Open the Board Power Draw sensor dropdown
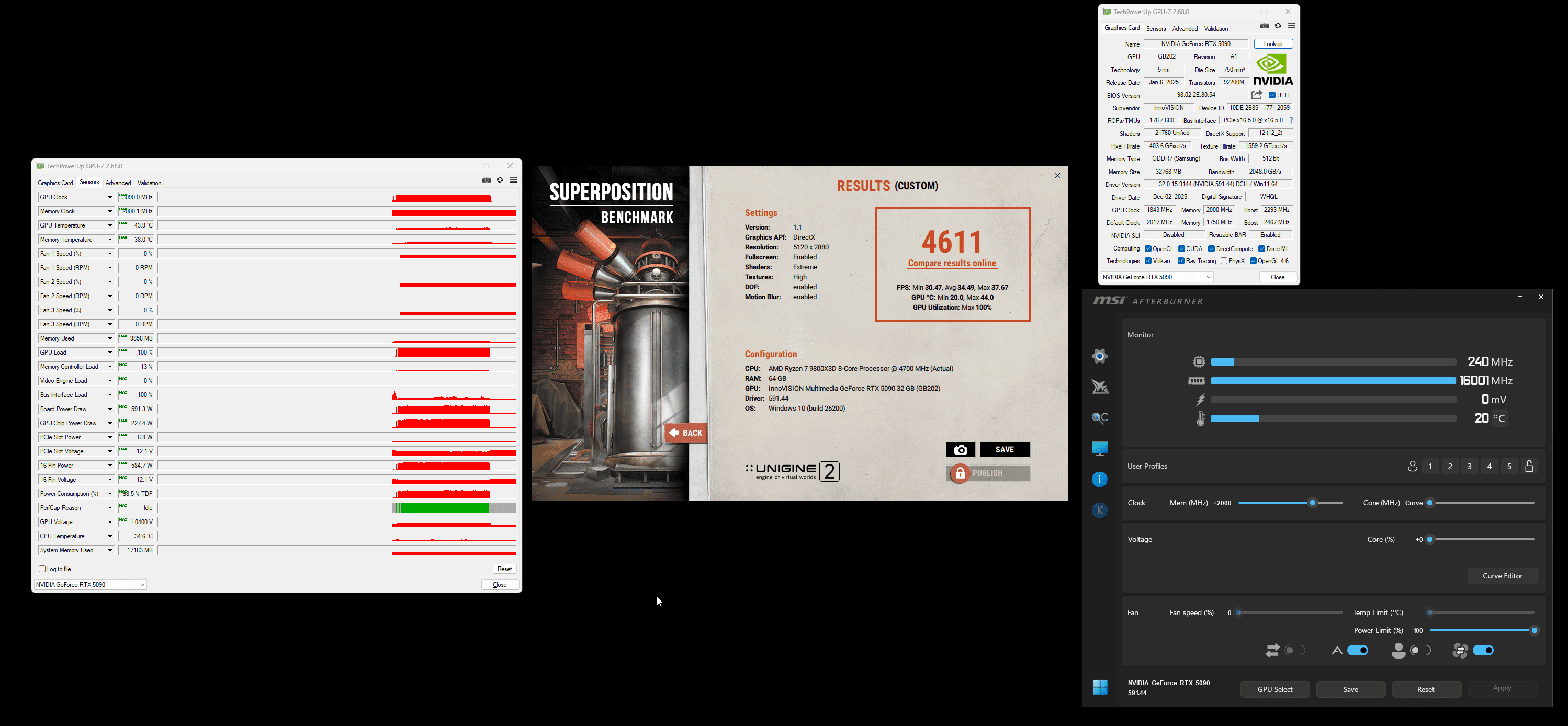Image resolution: width=1568 pixels, height=726 pixels. [110, 409]
